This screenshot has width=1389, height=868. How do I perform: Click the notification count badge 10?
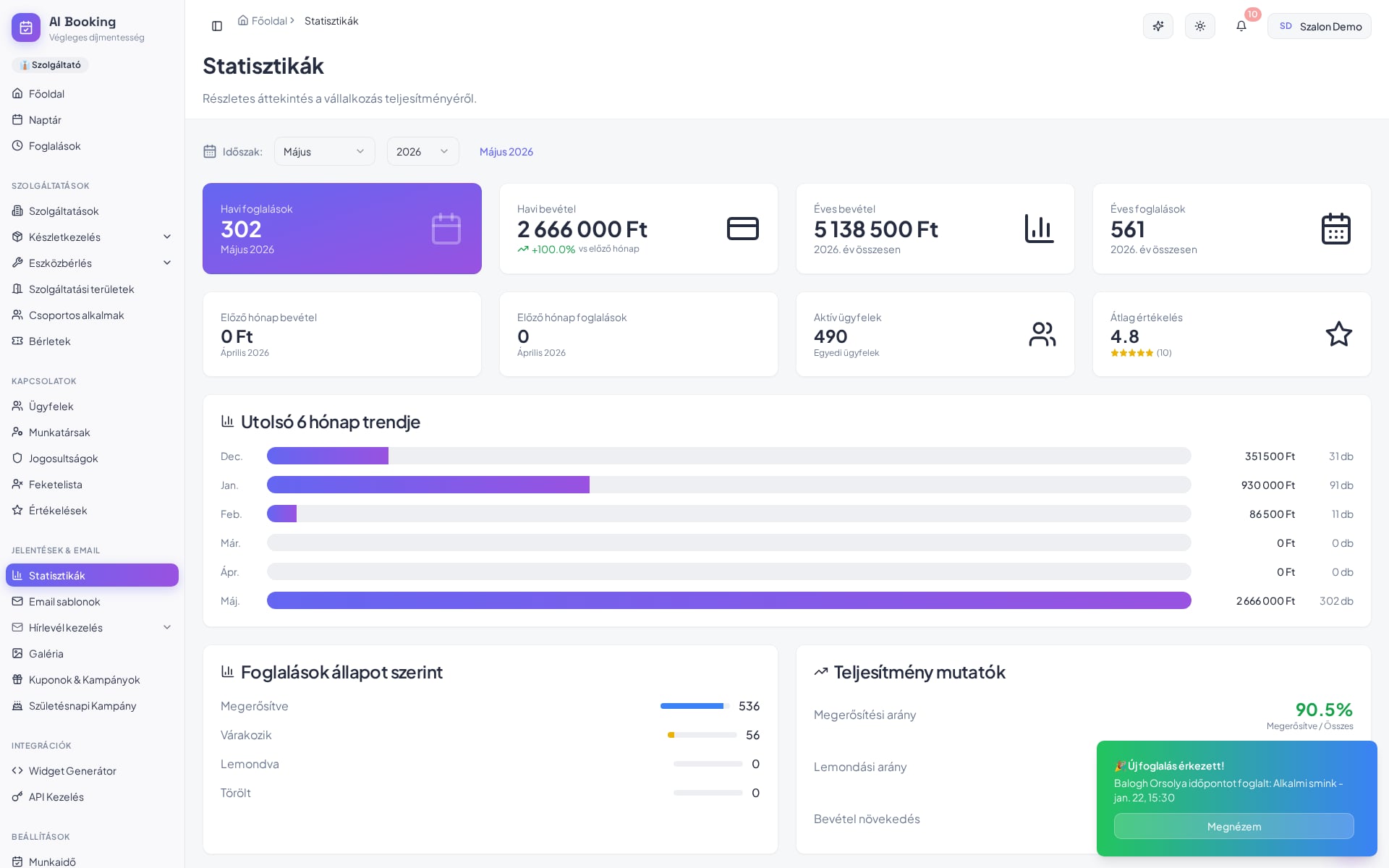pyautogui.click(x=1252, y=14)
